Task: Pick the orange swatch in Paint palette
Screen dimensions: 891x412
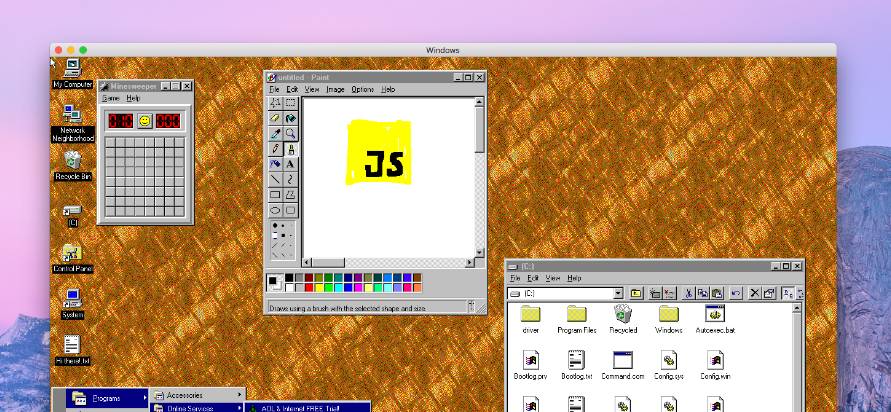Action: coord(417,288)
